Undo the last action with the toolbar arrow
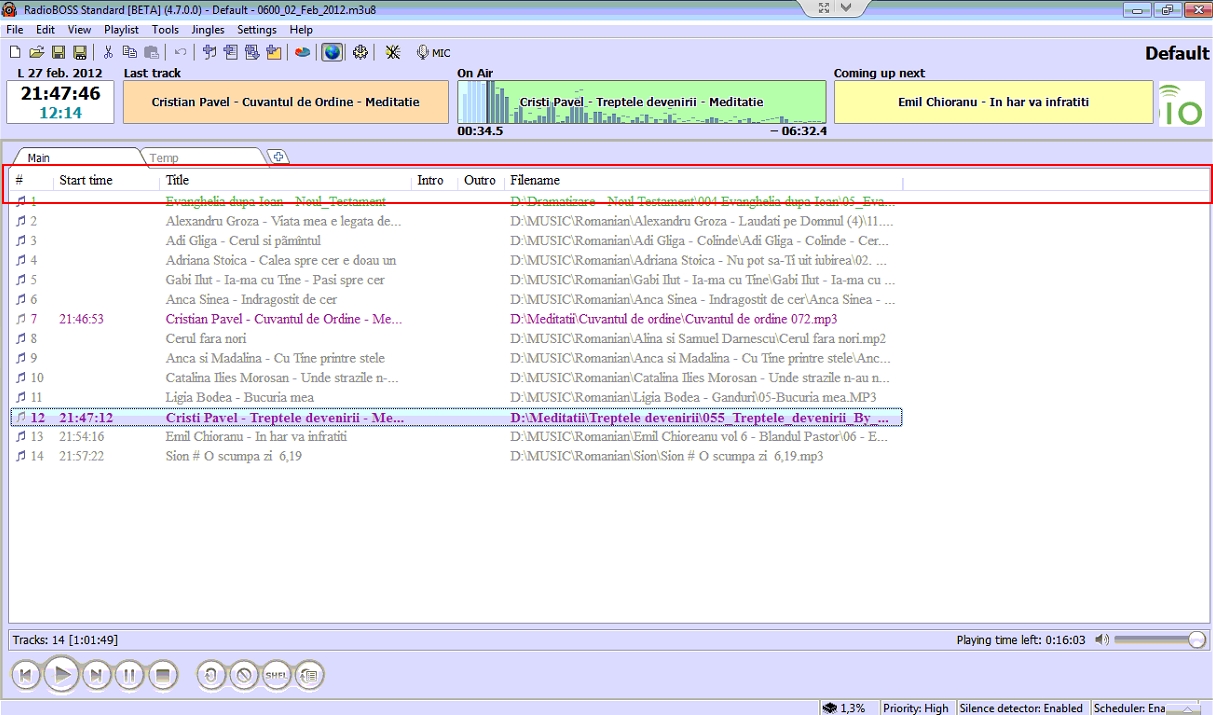This screenshot has width=1213, height=715. point(180,52)
